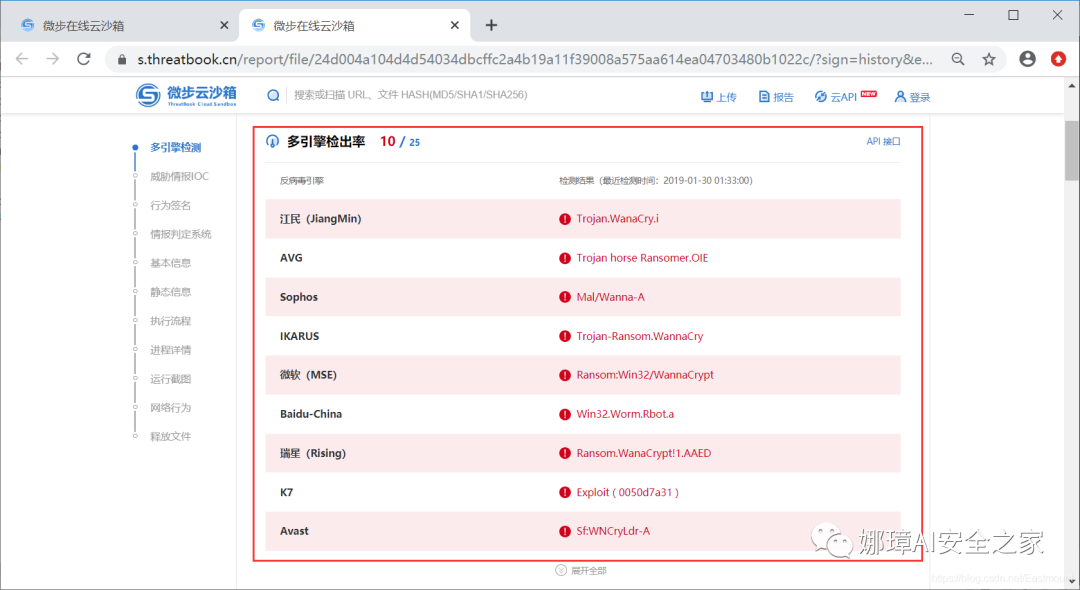Click the alert icon beside Trojan-Ransom.WannaCry
1080x590 pixels.
click(x=565, y=337)
